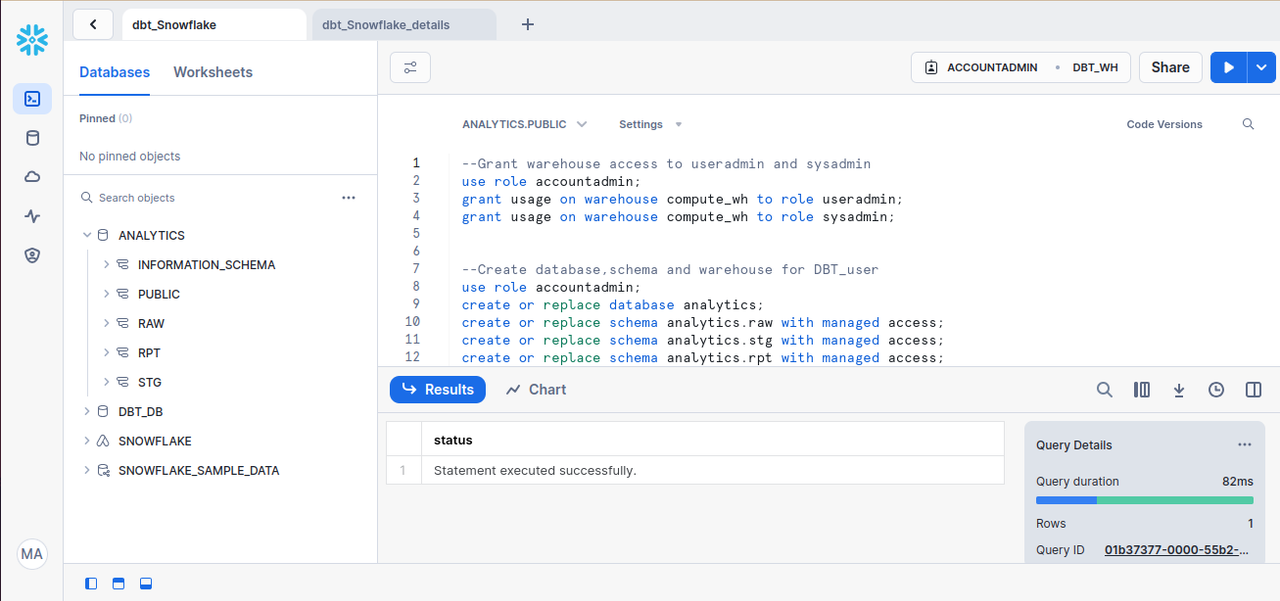Open object browser more options
This screenshot has height=601, width=1280.
(x=348, y=198)
